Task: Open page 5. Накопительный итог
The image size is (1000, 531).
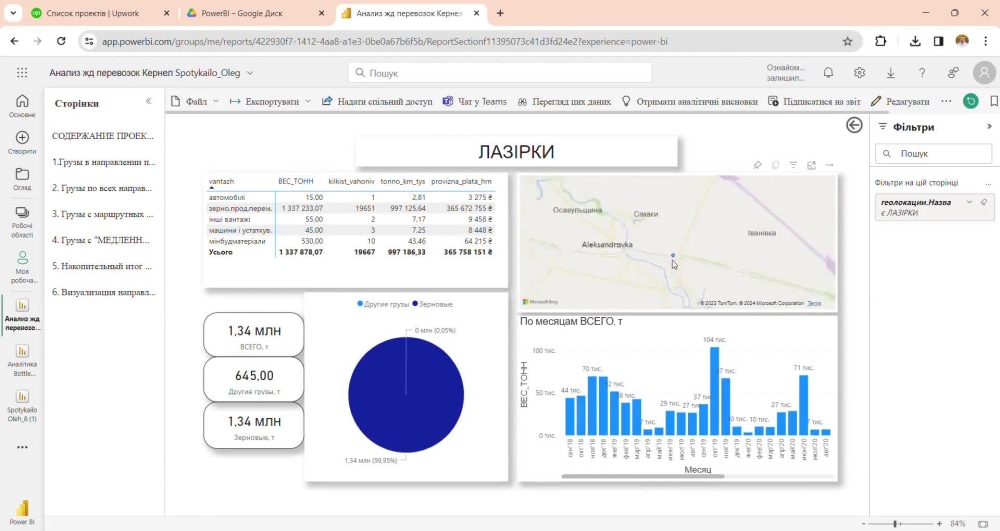Action: click(102, 266)
